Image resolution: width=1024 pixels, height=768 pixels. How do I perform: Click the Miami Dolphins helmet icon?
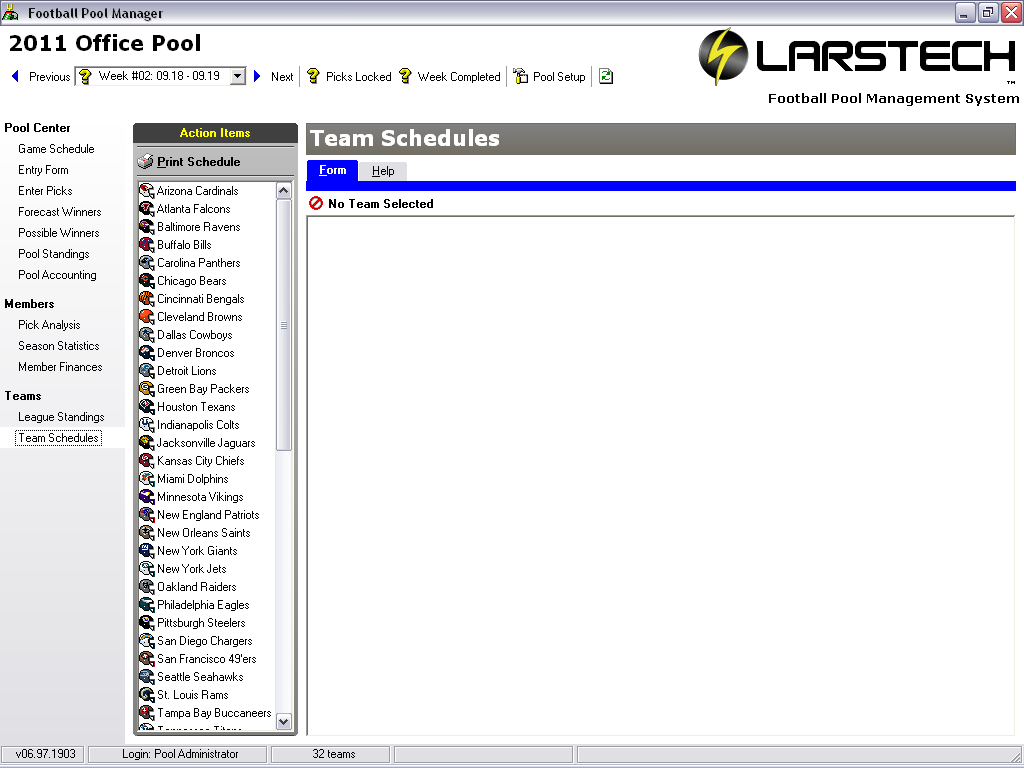point(147,479)
